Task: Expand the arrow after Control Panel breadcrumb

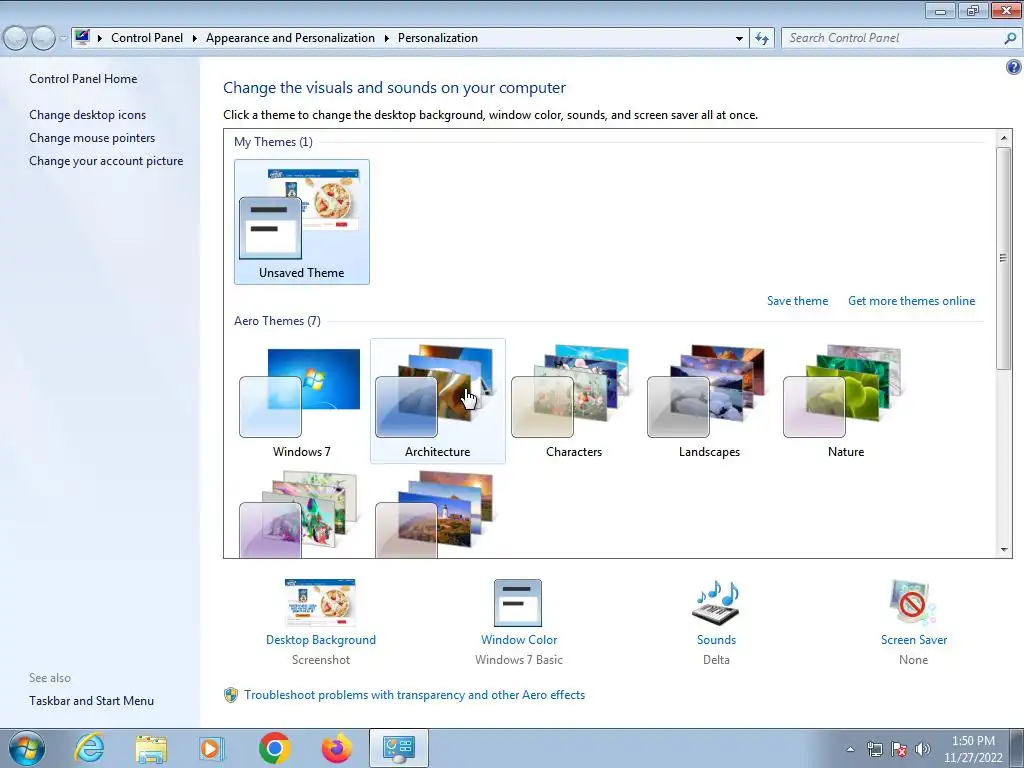Action: [x=195, y=39]
